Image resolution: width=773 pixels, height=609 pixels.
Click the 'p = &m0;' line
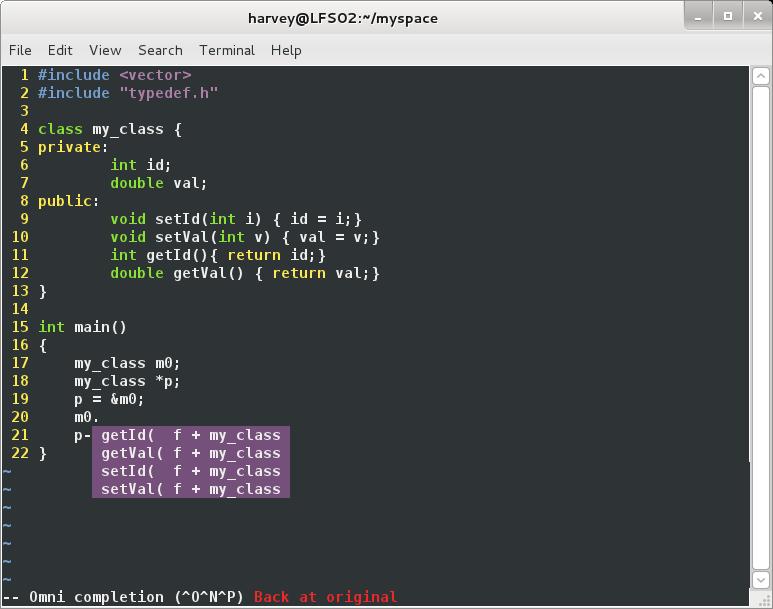109,399
